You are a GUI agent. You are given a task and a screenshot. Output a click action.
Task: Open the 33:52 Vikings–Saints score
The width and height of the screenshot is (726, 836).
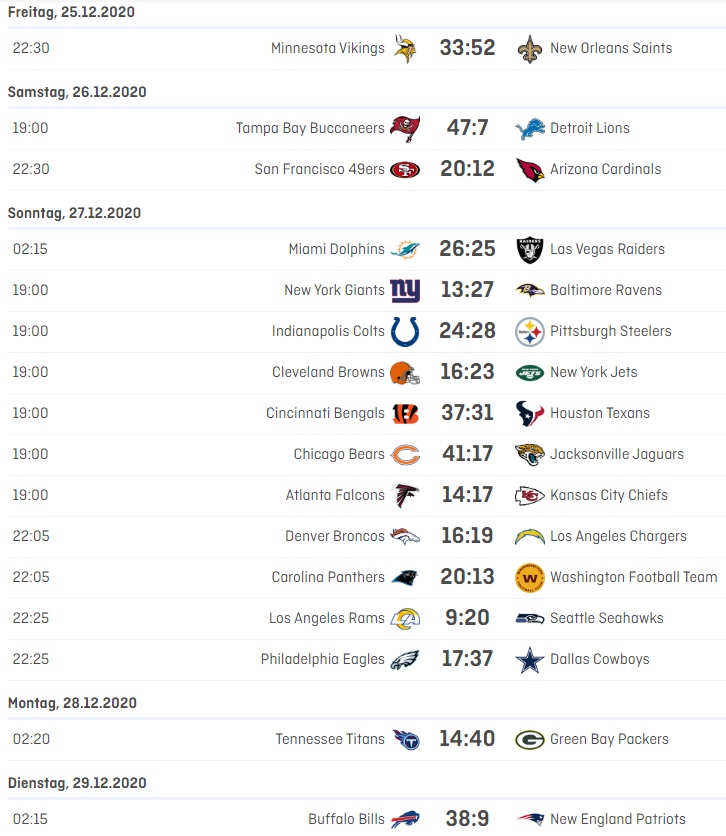coord(467,48)
